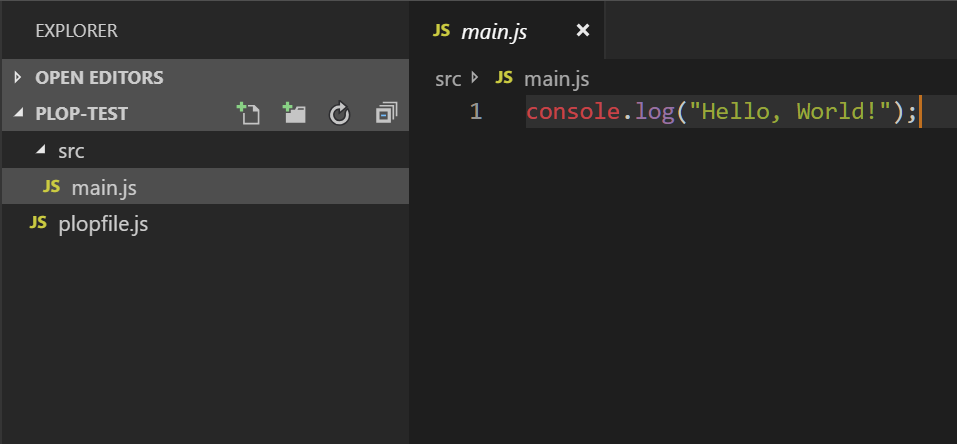Viewport: 957px width, 444px height.
Task: Click the "Hello, World!" string in code
Action: 790,112
